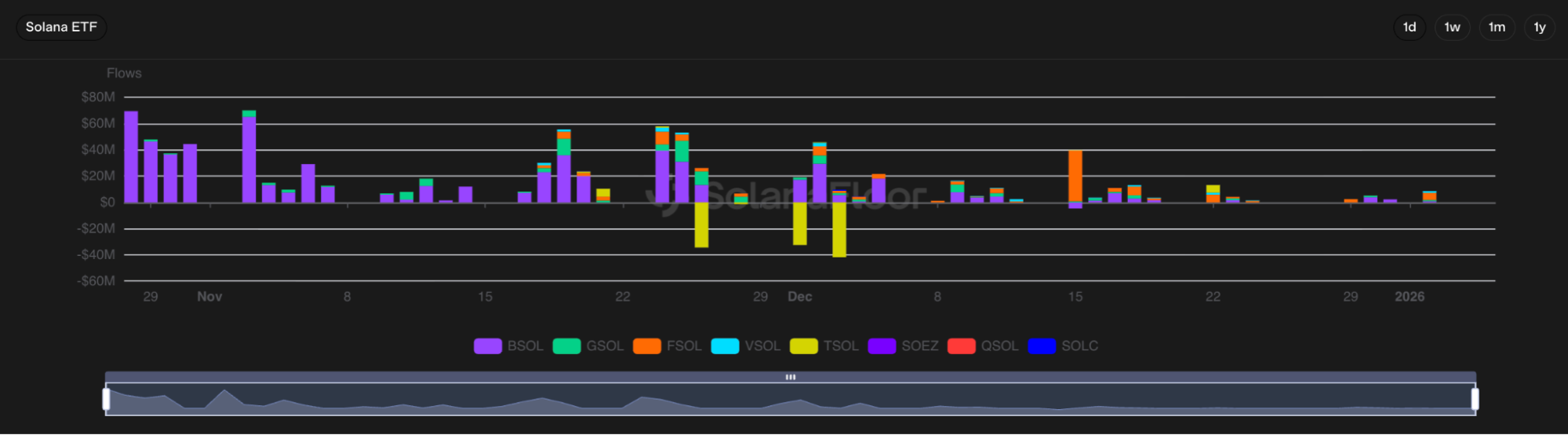The height and width of the screenshot is (435, 1568).
Task: Toggle the SOLC blue legend entry
Action: (x=1064, y=346)
